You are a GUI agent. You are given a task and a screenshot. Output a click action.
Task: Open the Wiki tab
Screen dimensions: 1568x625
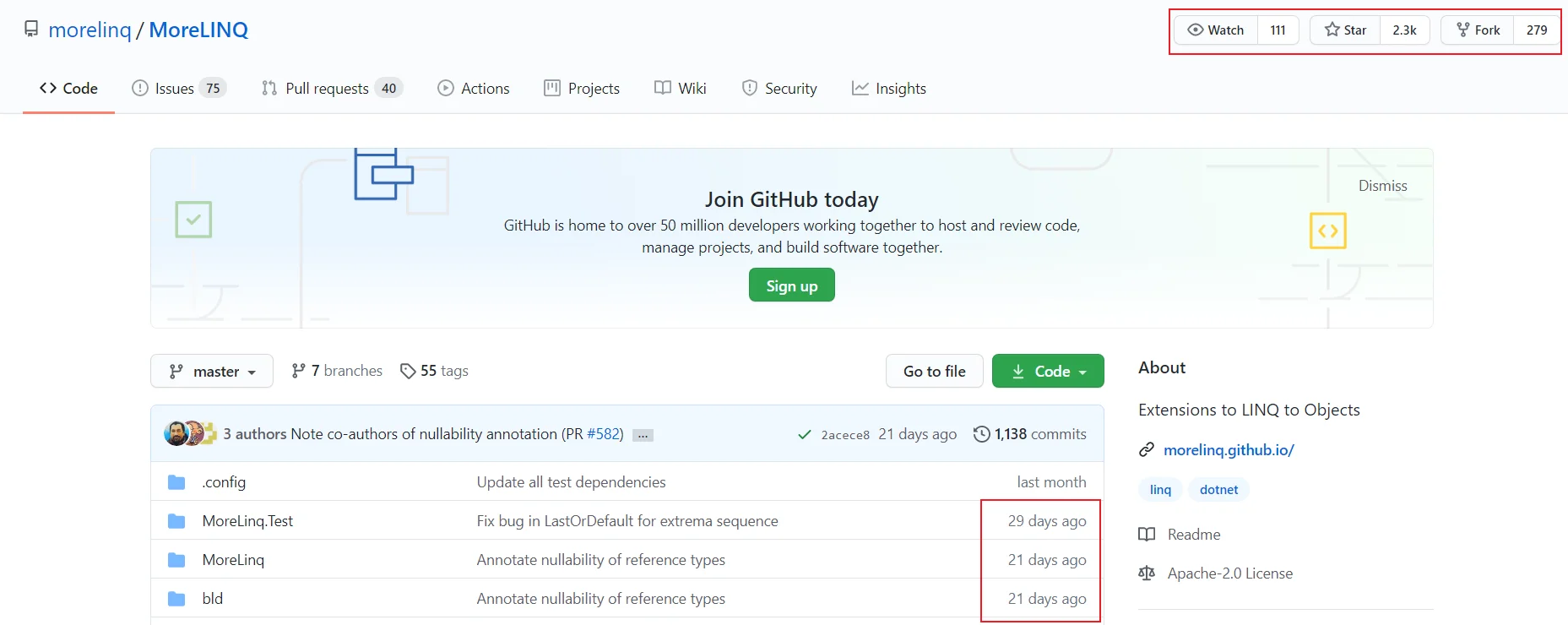(681, 89)
